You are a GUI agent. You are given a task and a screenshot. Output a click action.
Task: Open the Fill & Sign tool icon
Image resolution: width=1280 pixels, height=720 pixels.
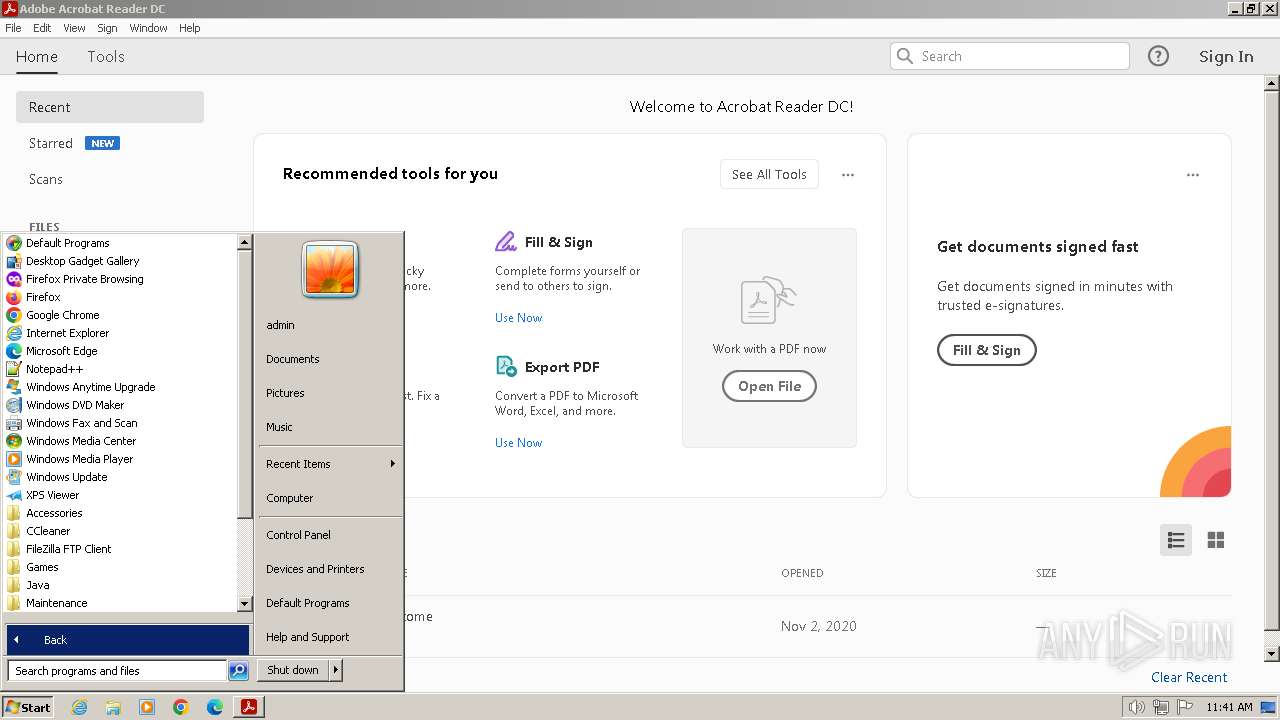point(506,242)
